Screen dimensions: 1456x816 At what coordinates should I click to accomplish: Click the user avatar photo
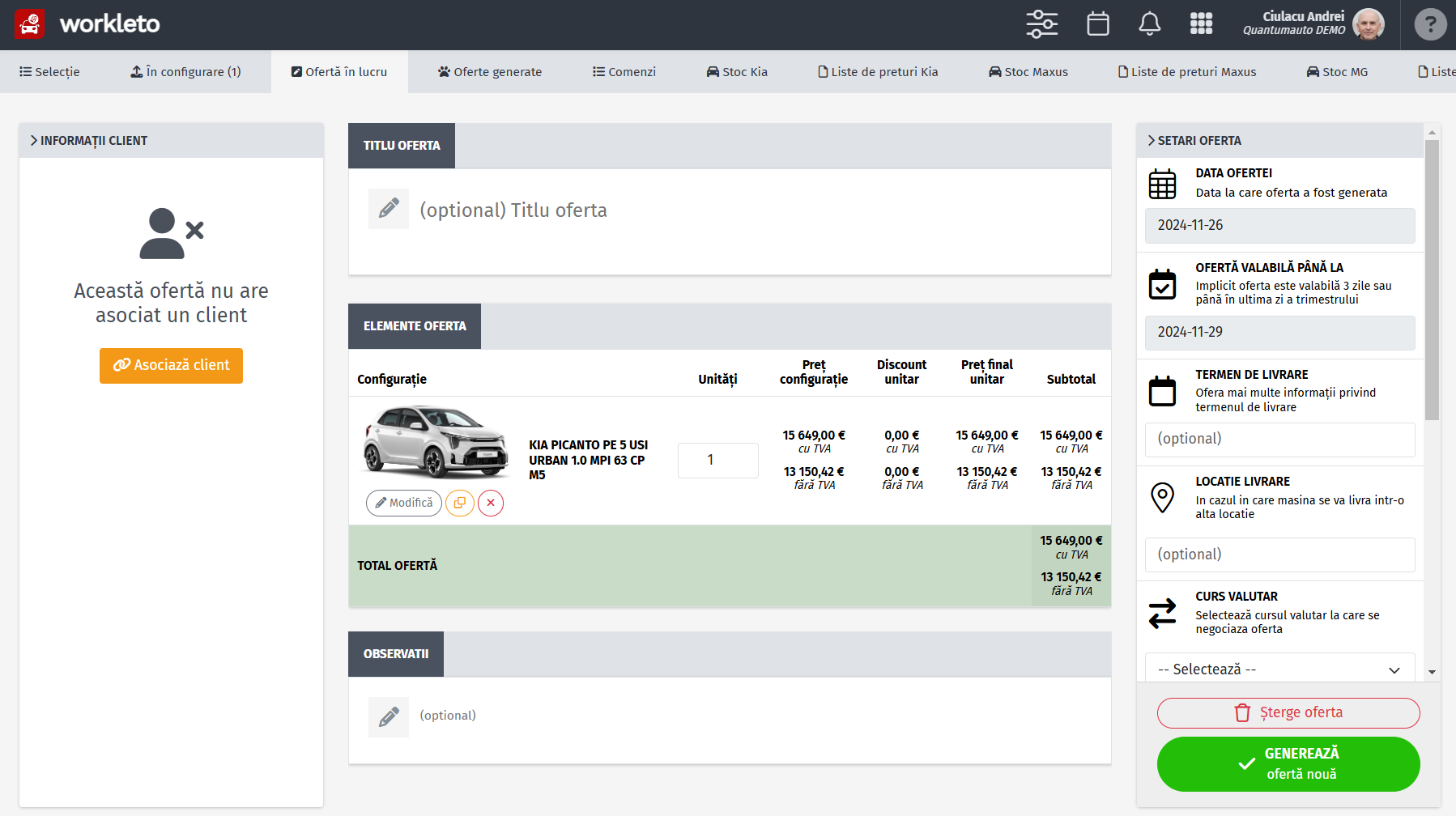pos(1369,24)
